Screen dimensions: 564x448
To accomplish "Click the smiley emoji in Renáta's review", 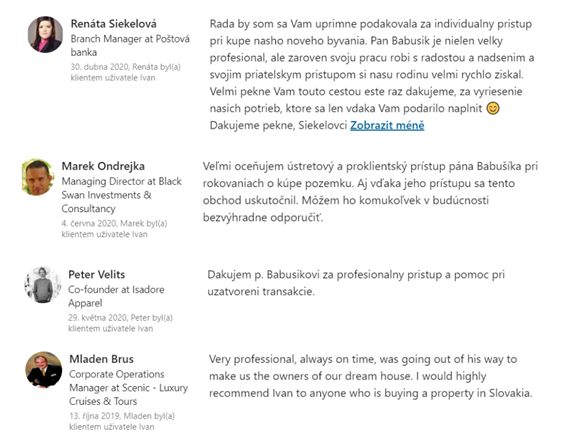I will (493, 108).
